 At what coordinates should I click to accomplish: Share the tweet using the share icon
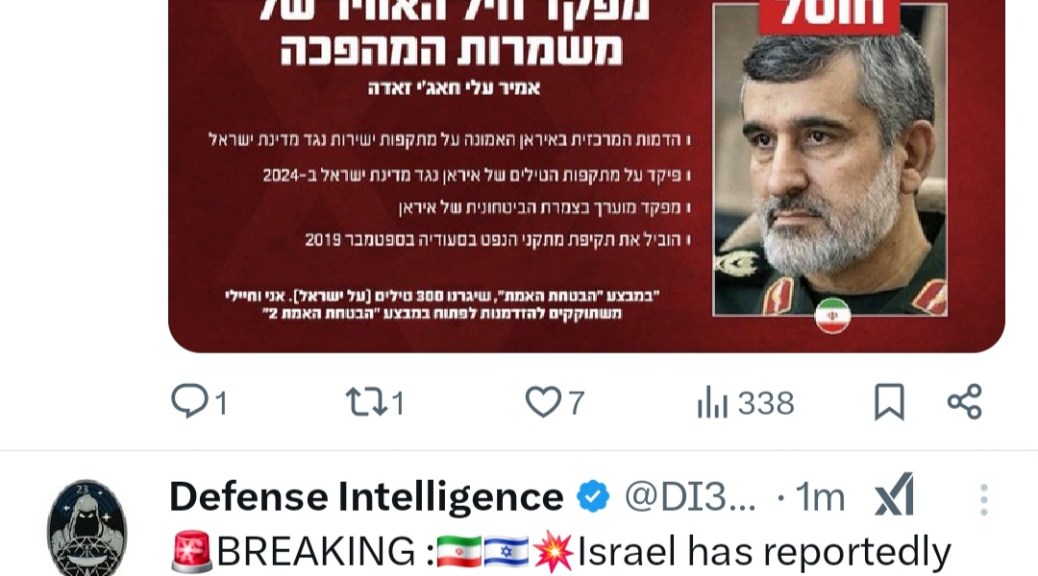pos(965,402)
